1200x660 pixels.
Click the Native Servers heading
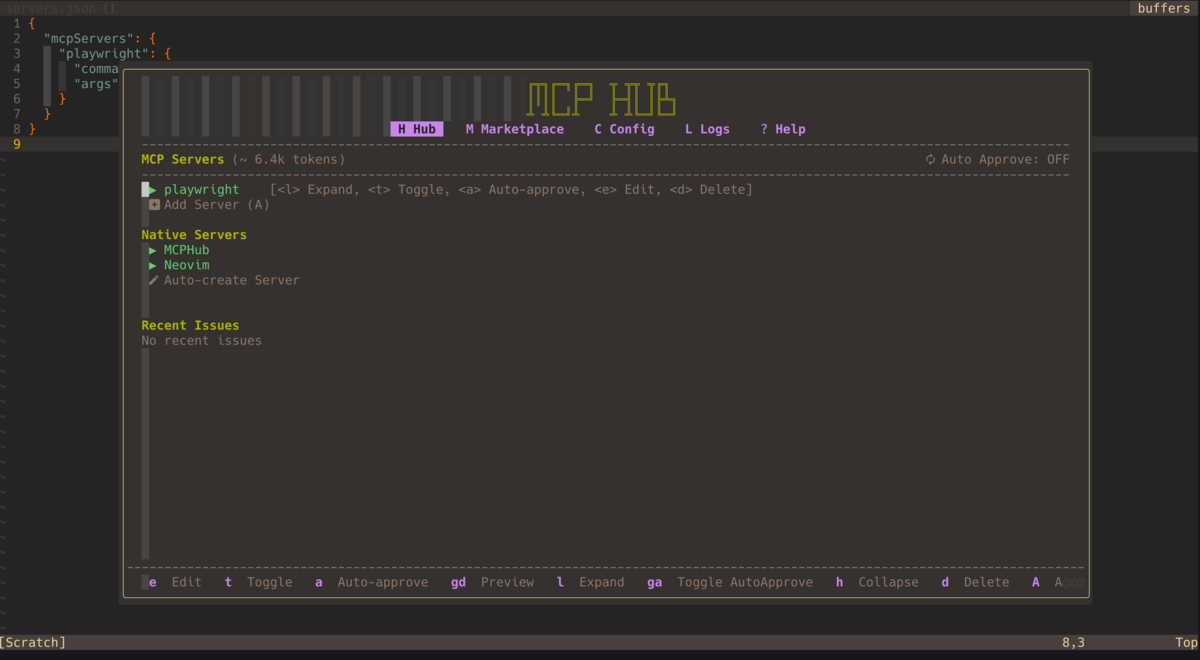(x=194, y=235)
